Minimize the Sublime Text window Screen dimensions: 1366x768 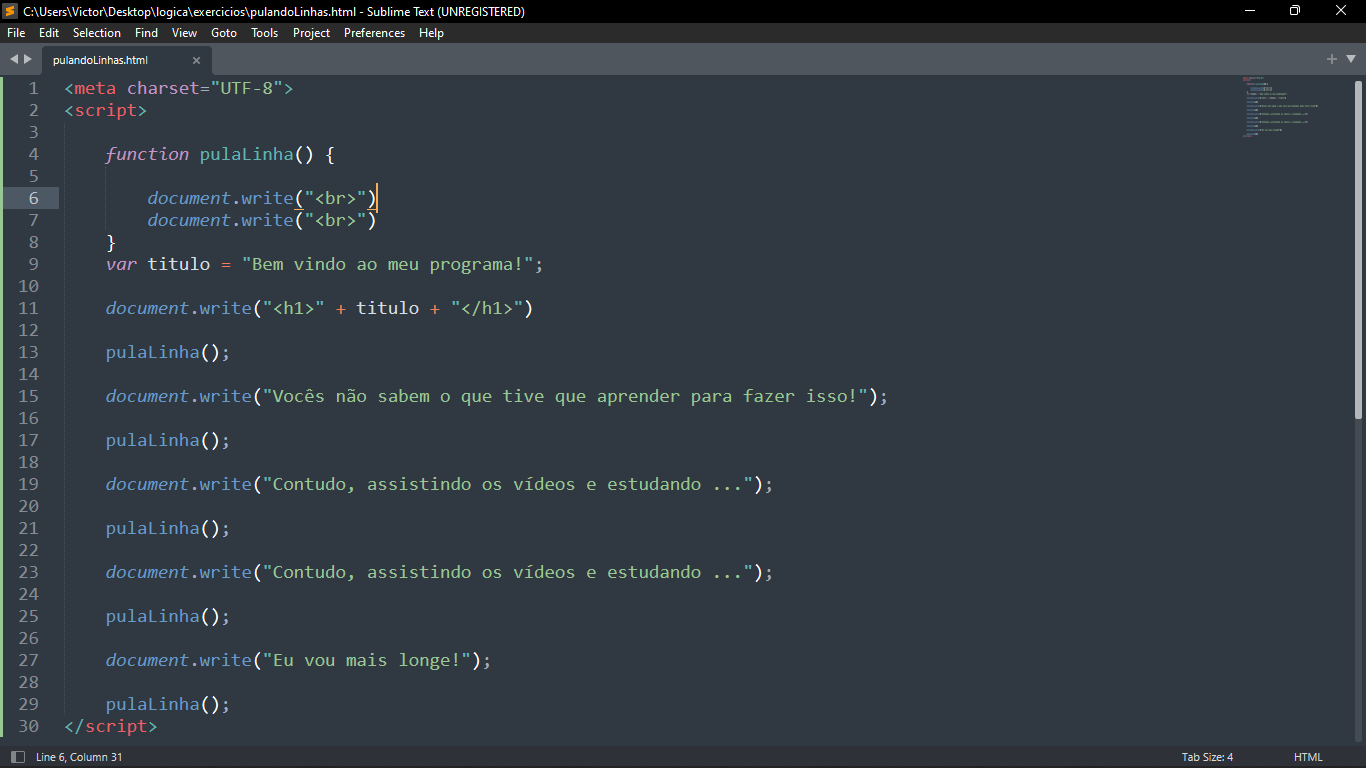pyautogui.click(x=1250, y=11)
